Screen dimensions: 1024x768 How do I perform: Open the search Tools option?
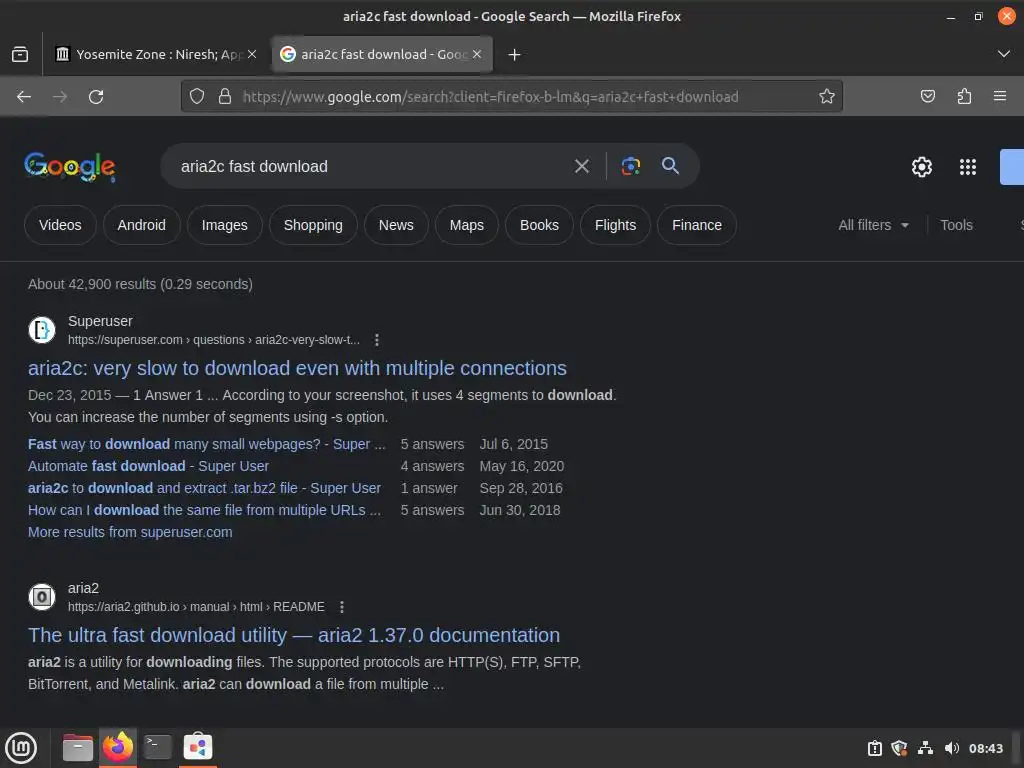click(x=956, y=225)
